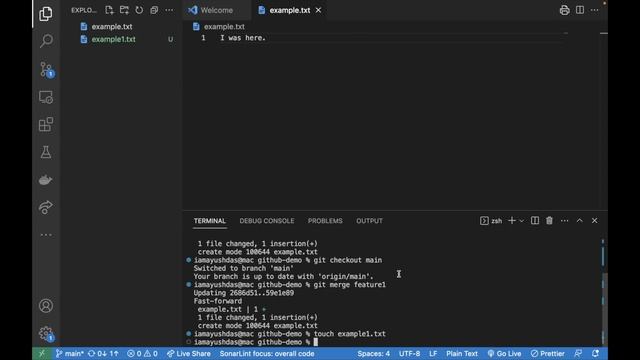This screenshot has height=360, width=640.
Task: Open Explorer views and more actions menu
Action: pyautogui.click(x=169, y=10)
